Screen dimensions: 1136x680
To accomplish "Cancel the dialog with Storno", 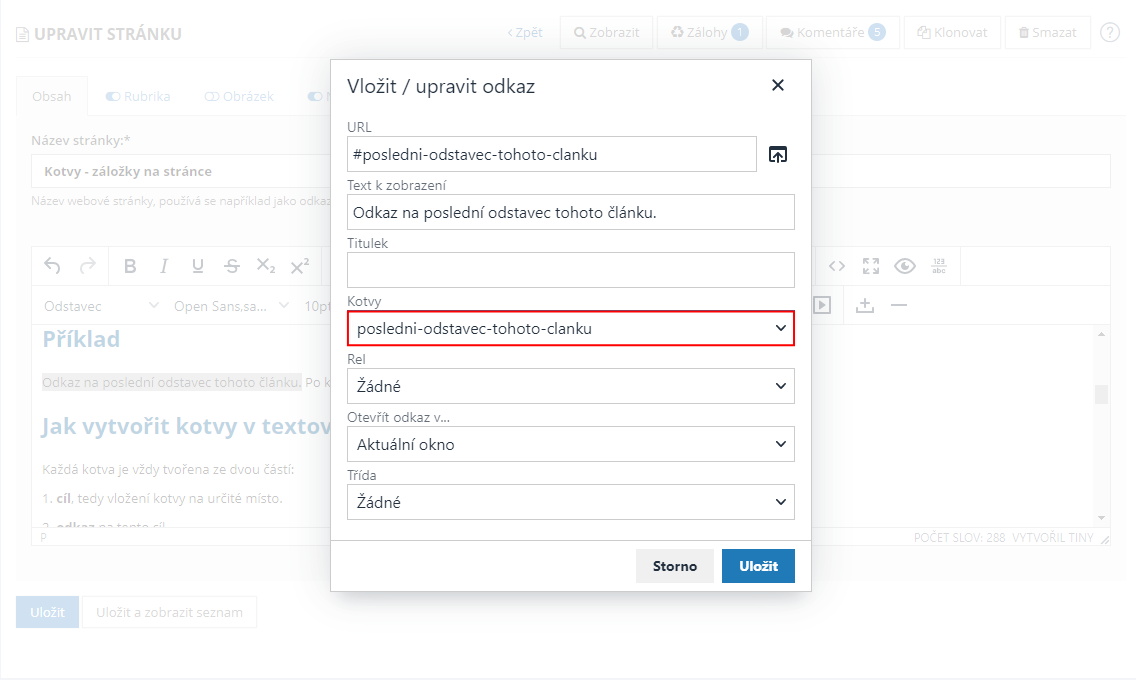I will tap(675, 566).
